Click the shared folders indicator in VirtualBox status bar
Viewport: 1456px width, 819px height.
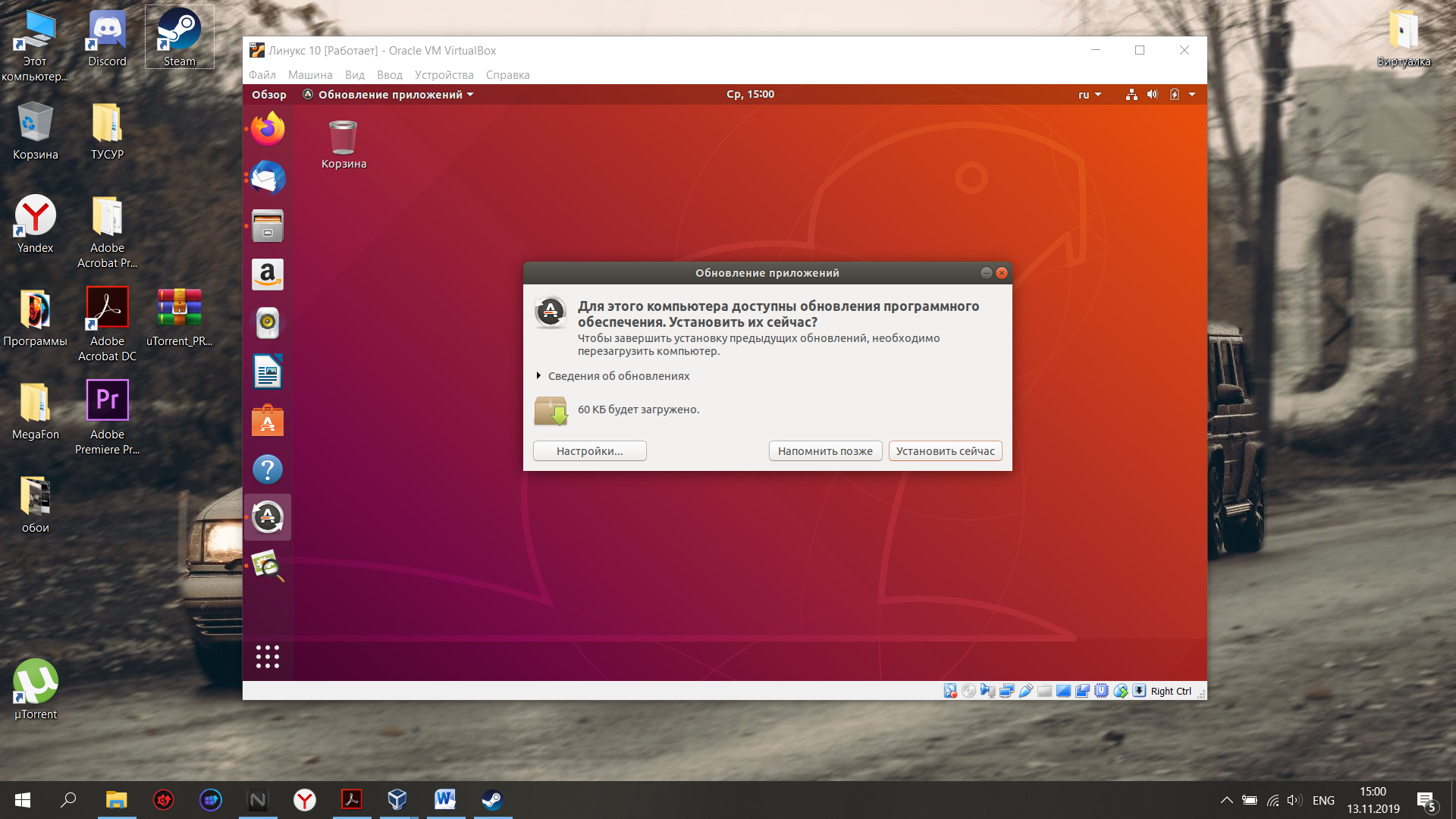(x=1045, y=691)
